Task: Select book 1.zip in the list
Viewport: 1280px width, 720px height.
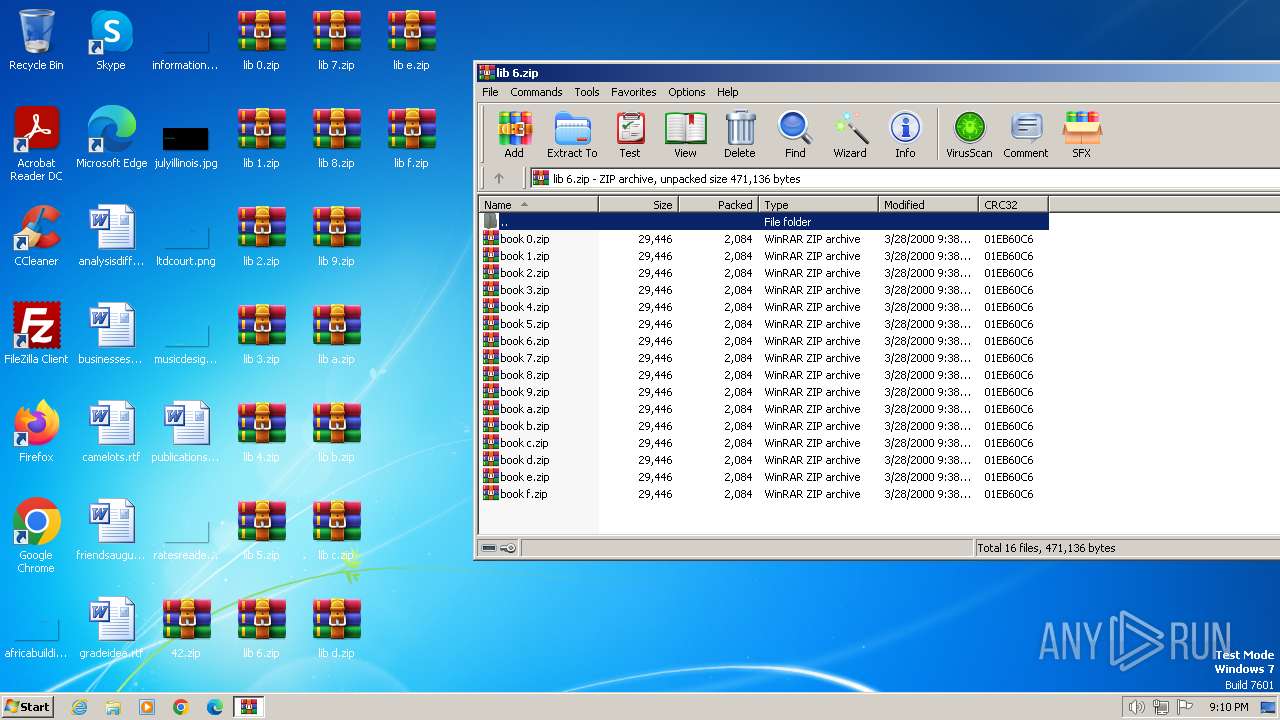Action: 764,256
